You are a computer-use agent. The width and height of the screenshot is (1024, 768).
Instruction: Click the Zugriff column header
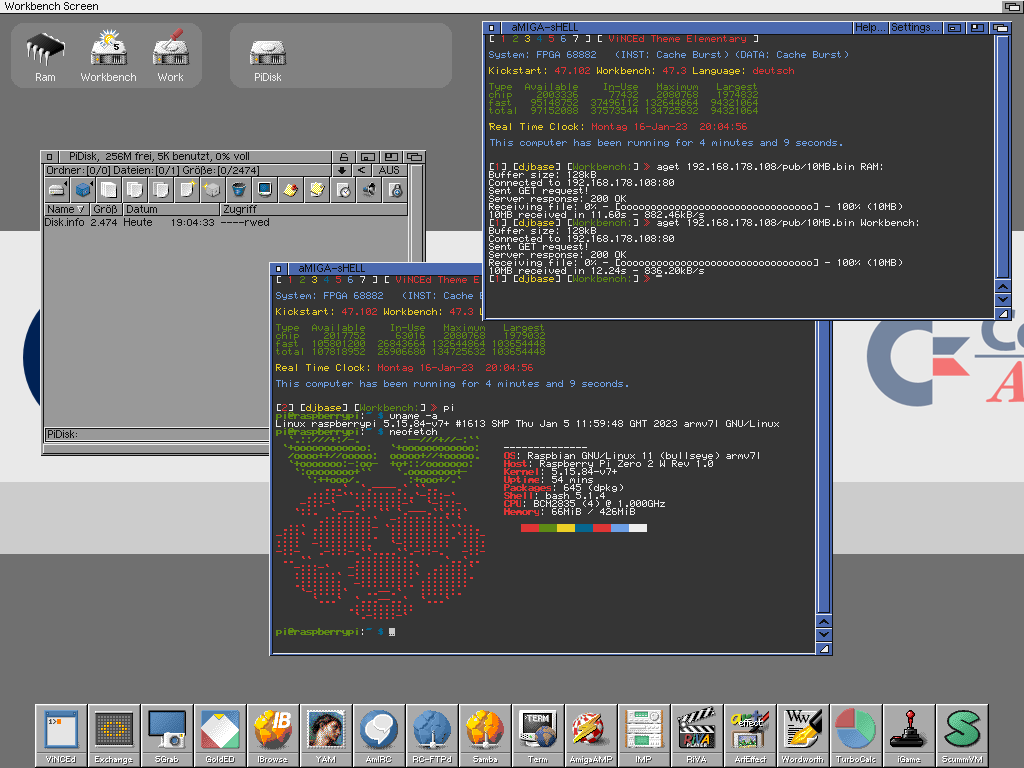pyautogui.click(x=313, y=209)
